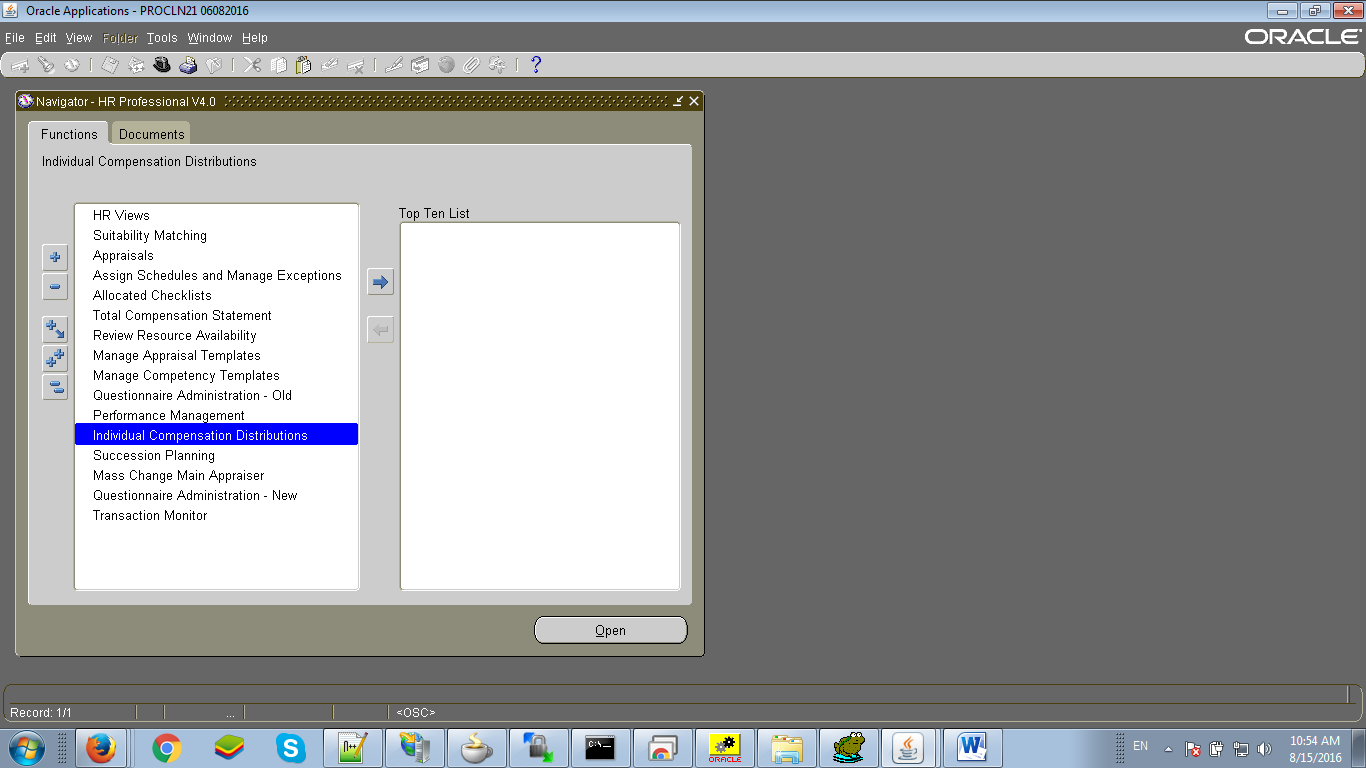The height and width of the screenshot is (768, 1366).
Task: Select Mass Change Main Appraiser
Action: pos(179,475)
